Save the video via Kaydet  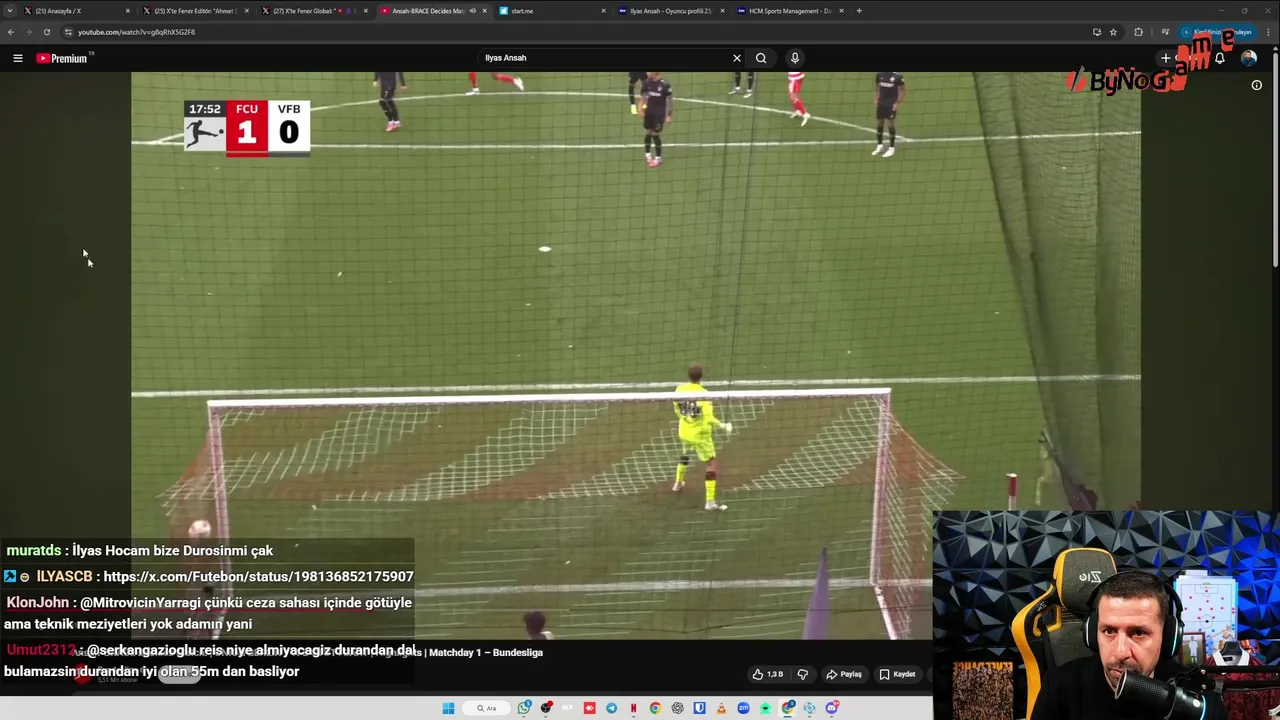897,674
